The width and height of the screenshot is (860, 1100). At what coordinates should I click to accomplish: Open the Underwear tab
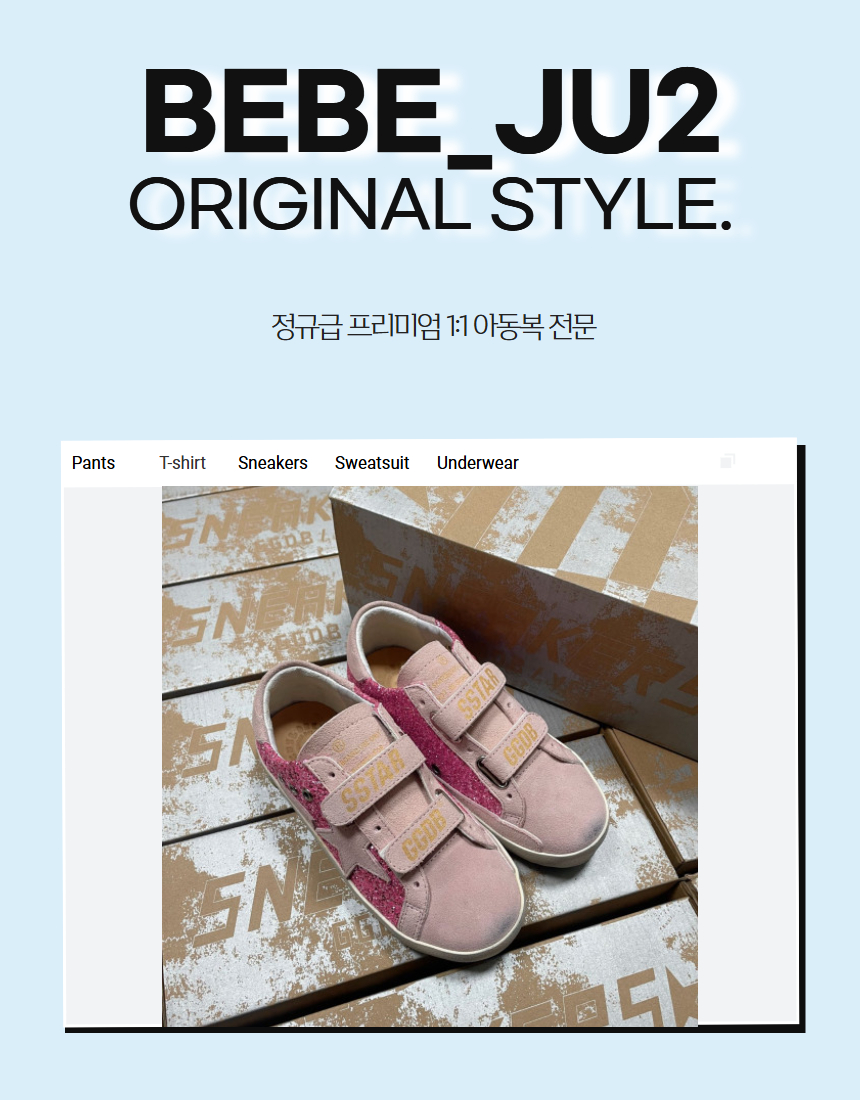pyautogui.click(x=478, y=463)
